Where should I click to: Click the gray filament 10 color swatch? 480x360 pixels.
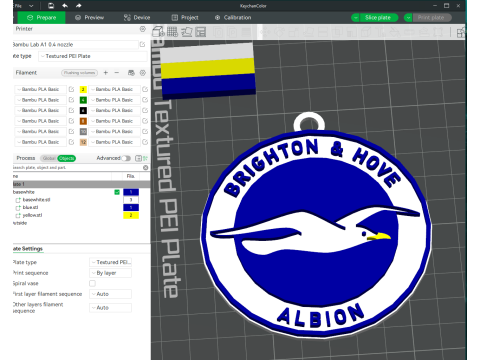pyautogui.click(x=83, y=132)
